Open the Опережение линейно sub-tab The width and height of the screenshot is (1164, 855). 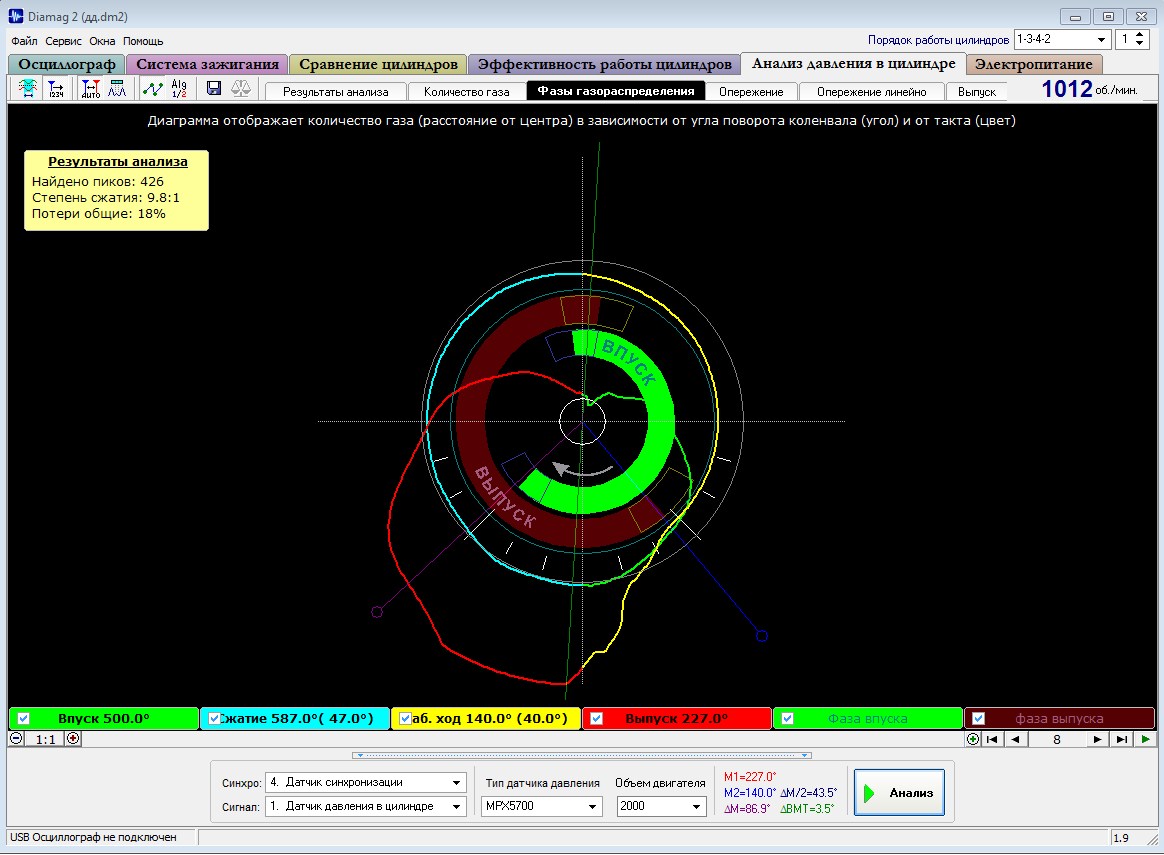click(x=872, y=91)
